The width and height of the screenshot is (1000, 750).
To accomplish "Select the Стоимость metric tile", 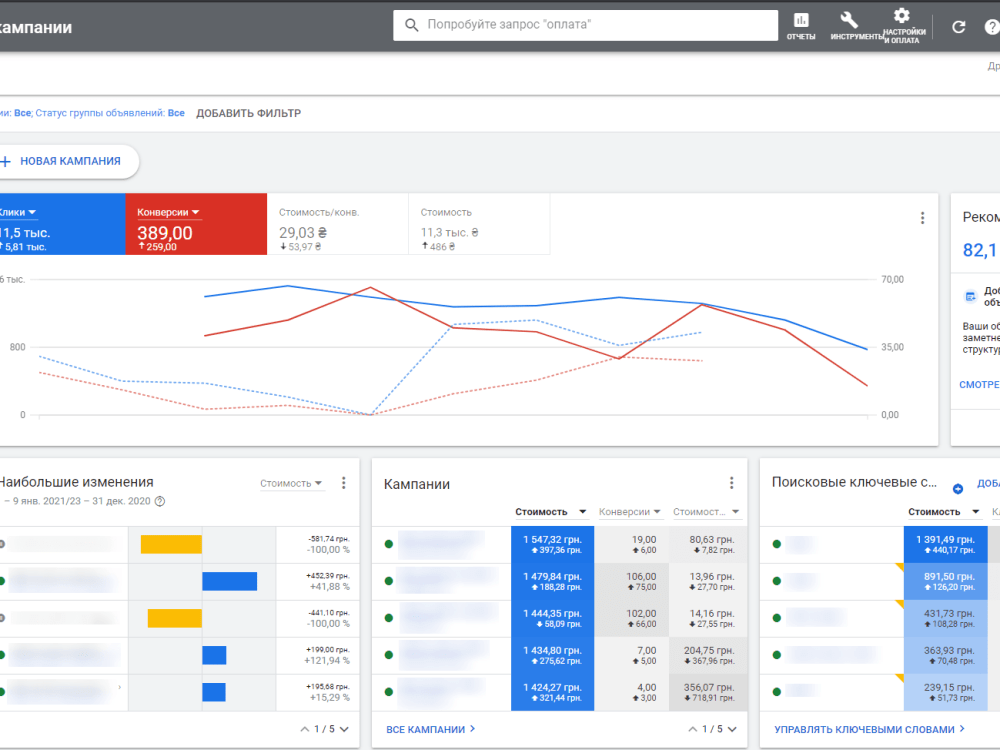I will (479, 224).
